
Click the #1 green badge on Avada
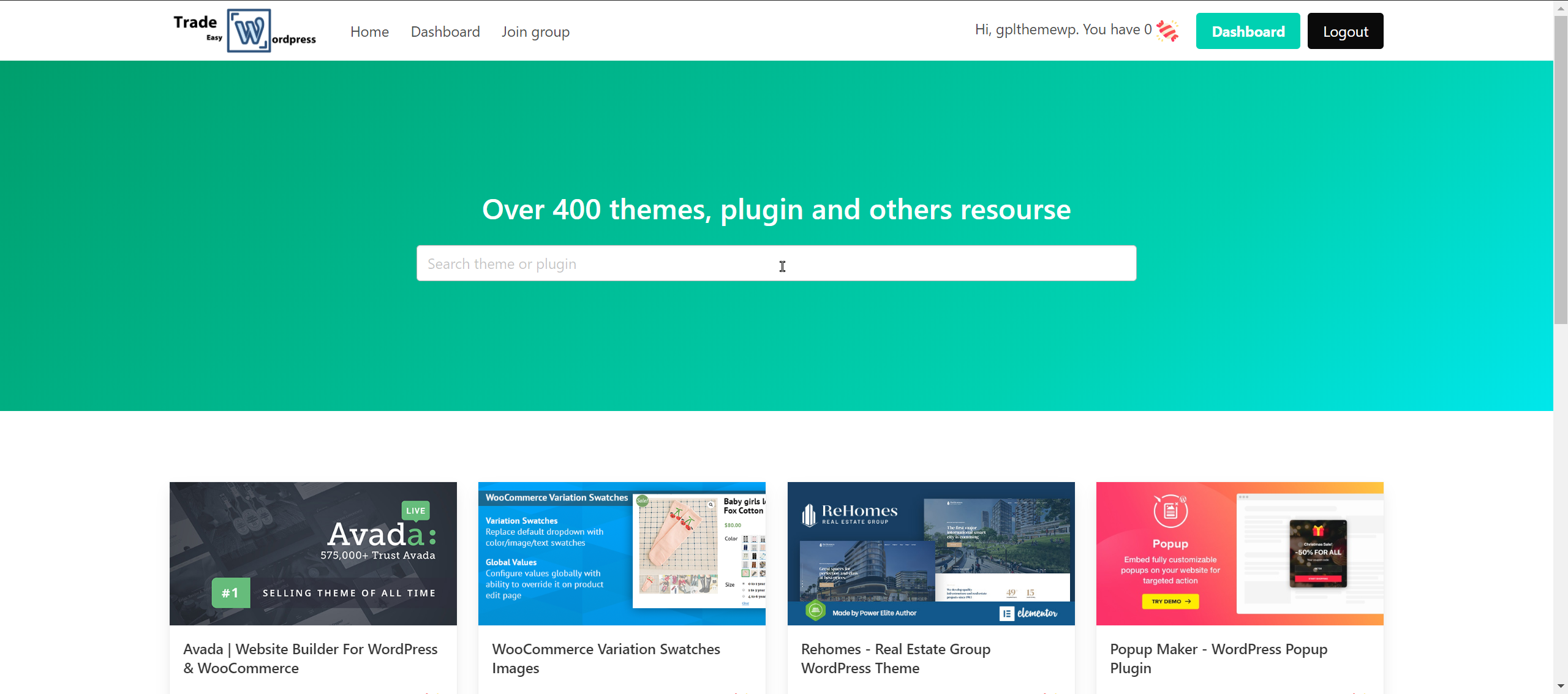click(x=230, y=593)
